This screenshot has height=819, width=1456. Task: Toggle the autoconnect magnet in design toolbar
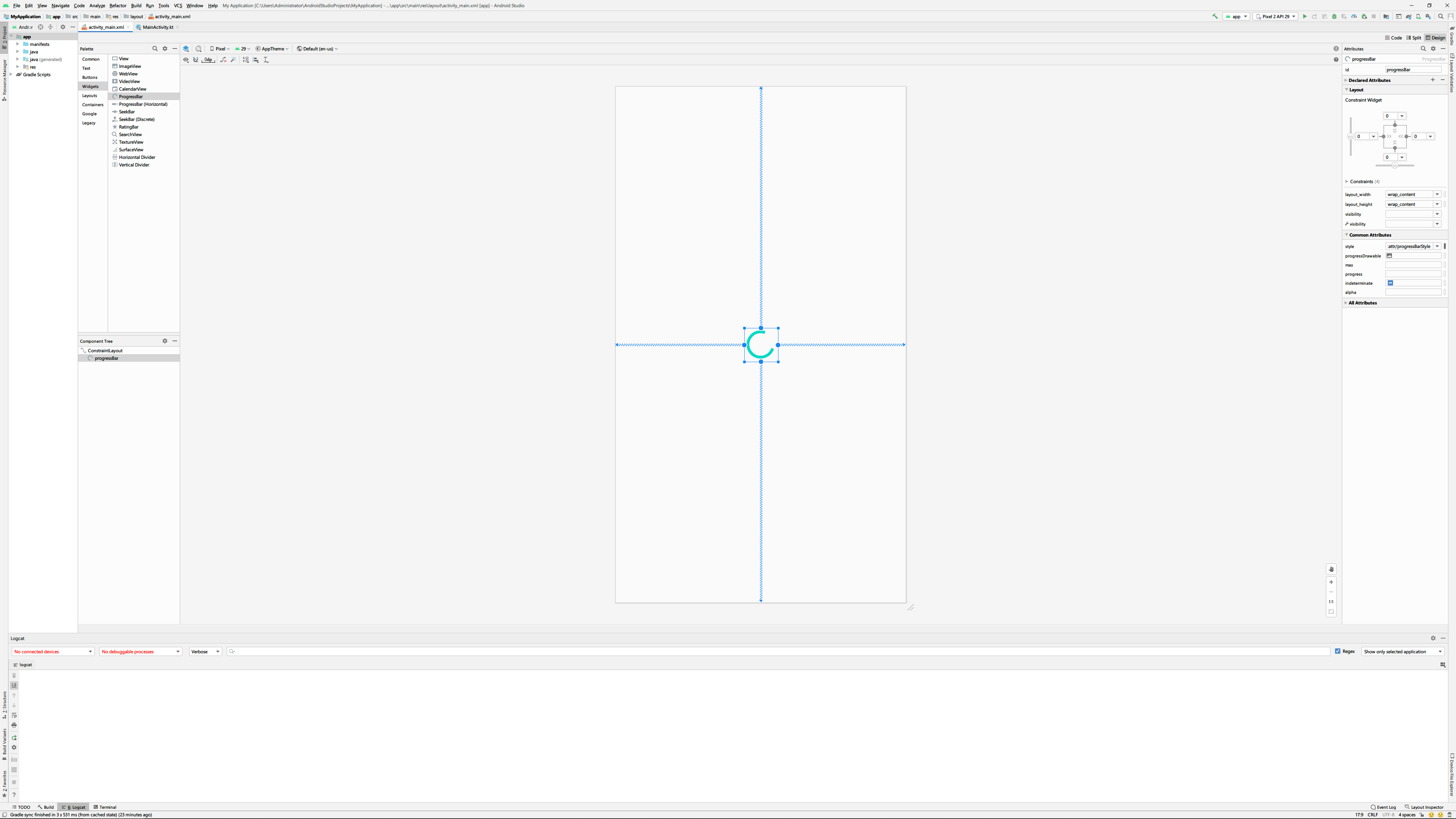coord(196,60)
